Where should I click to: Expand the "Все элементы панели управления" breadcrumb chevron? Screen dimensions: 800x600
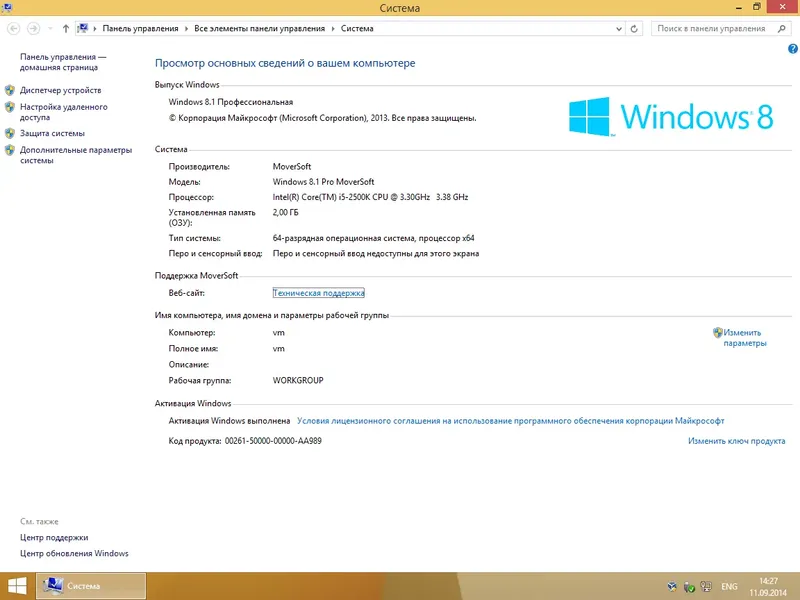pos(330,28)
